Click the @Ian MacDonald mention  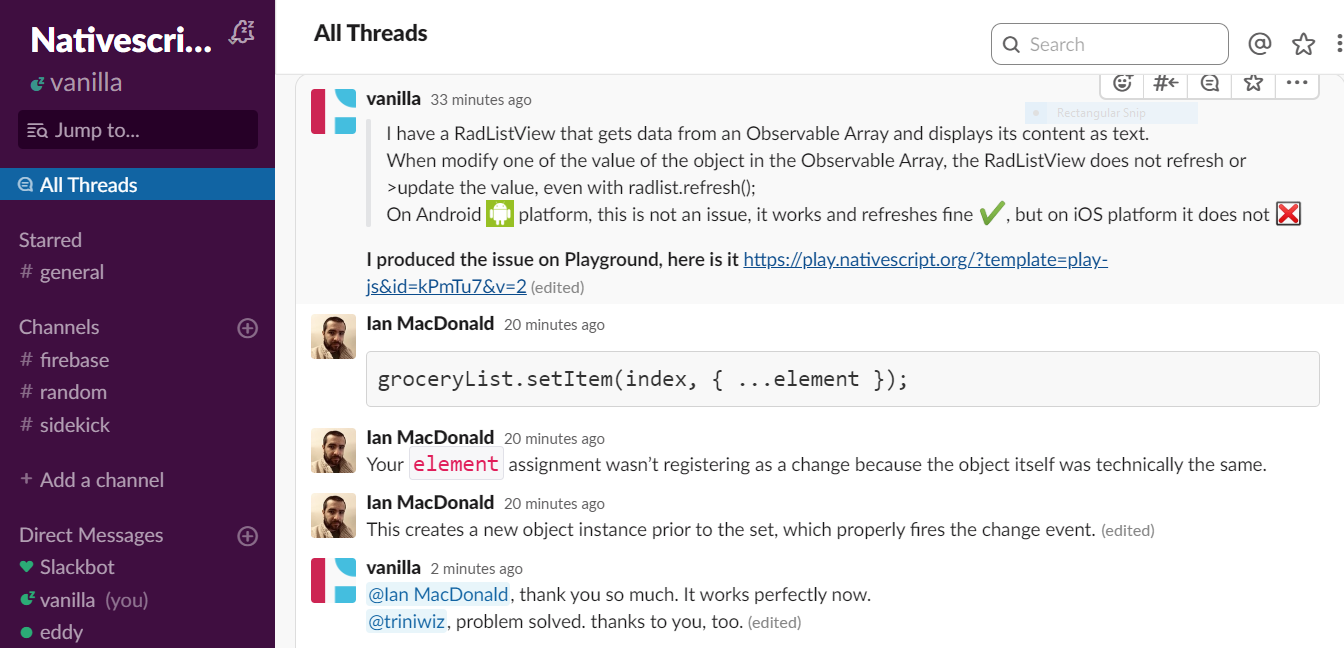click(439, 593)
